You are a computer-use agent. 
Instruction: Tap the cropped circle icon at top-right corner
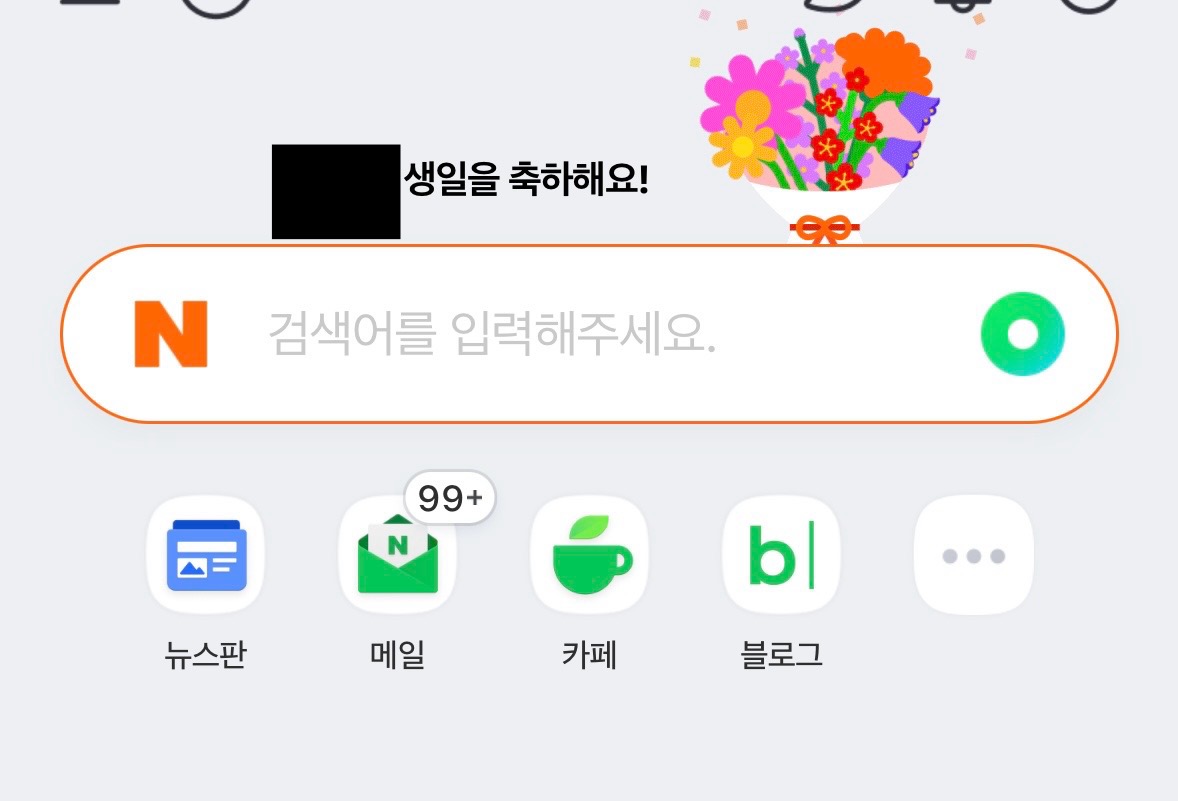pyautogui.click(x=1088, y=5)
